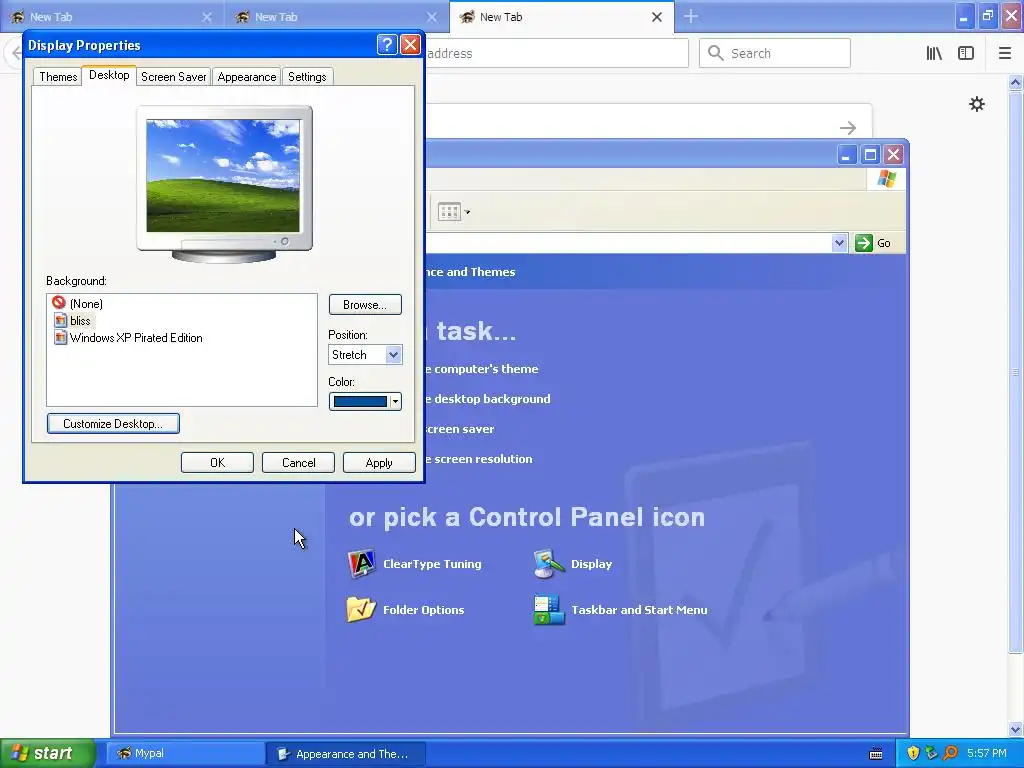1024x768 pixels.
Task: Switch to the Desktop tab
Action: 109,75
